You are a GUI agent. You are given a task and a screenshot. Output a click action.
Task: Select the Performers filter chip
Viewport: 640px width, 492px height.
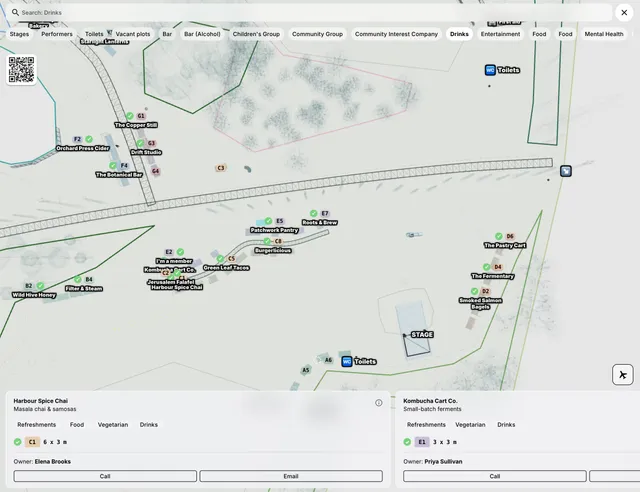pos(57,34)
